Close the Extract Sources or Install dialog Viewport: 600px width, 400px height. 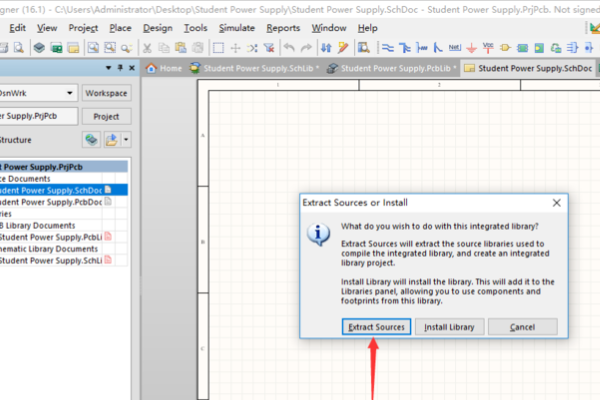pos(556,201)
